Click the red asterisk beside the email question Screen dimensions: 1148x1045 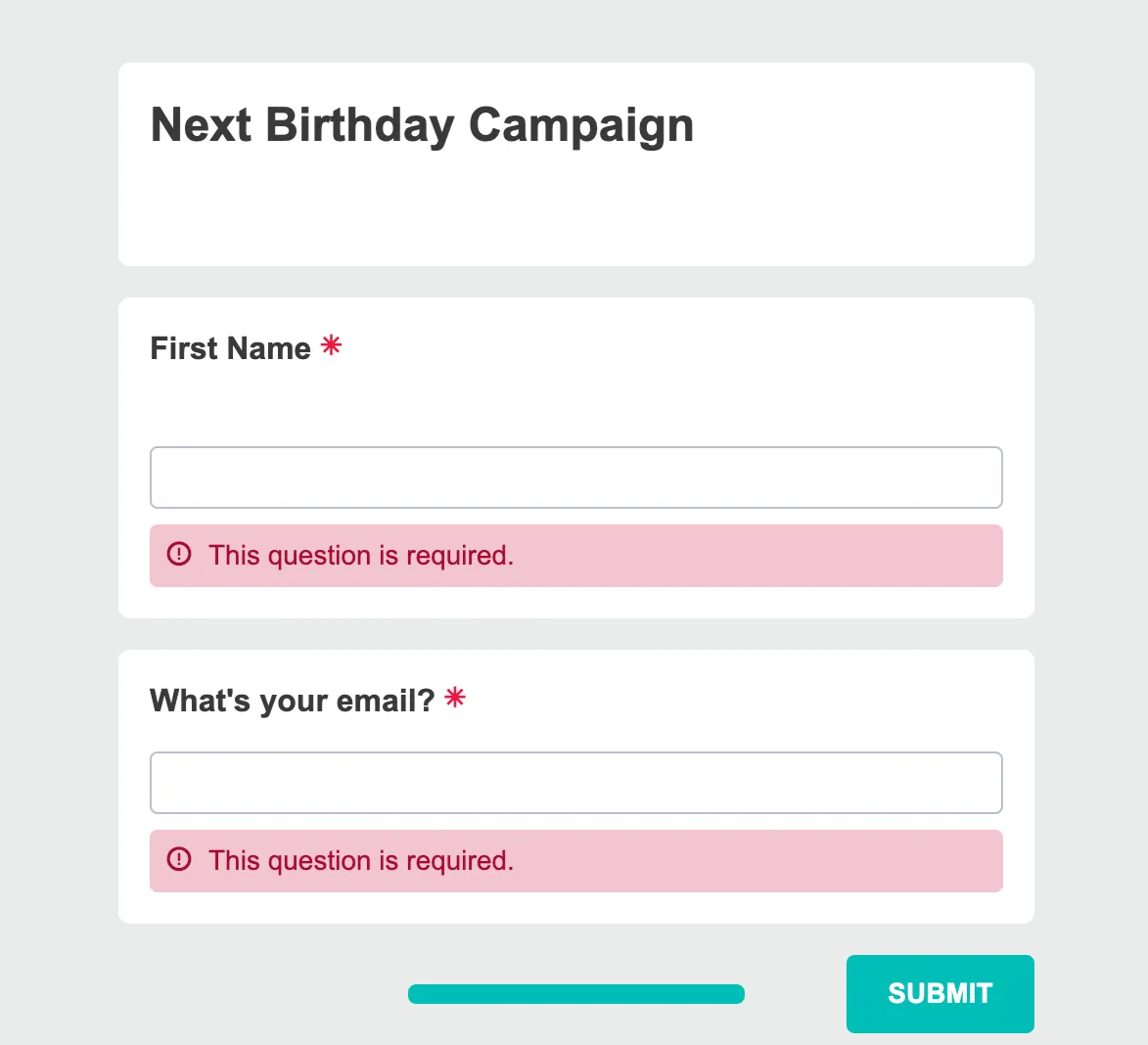(x=455, y=698)
